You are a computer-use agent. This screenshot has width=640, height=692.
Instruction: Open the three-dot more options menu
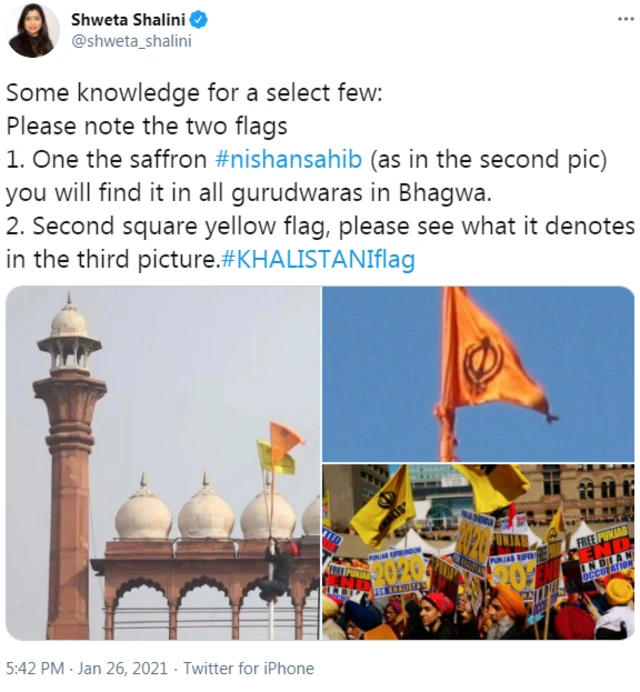[x=625, y=19]
